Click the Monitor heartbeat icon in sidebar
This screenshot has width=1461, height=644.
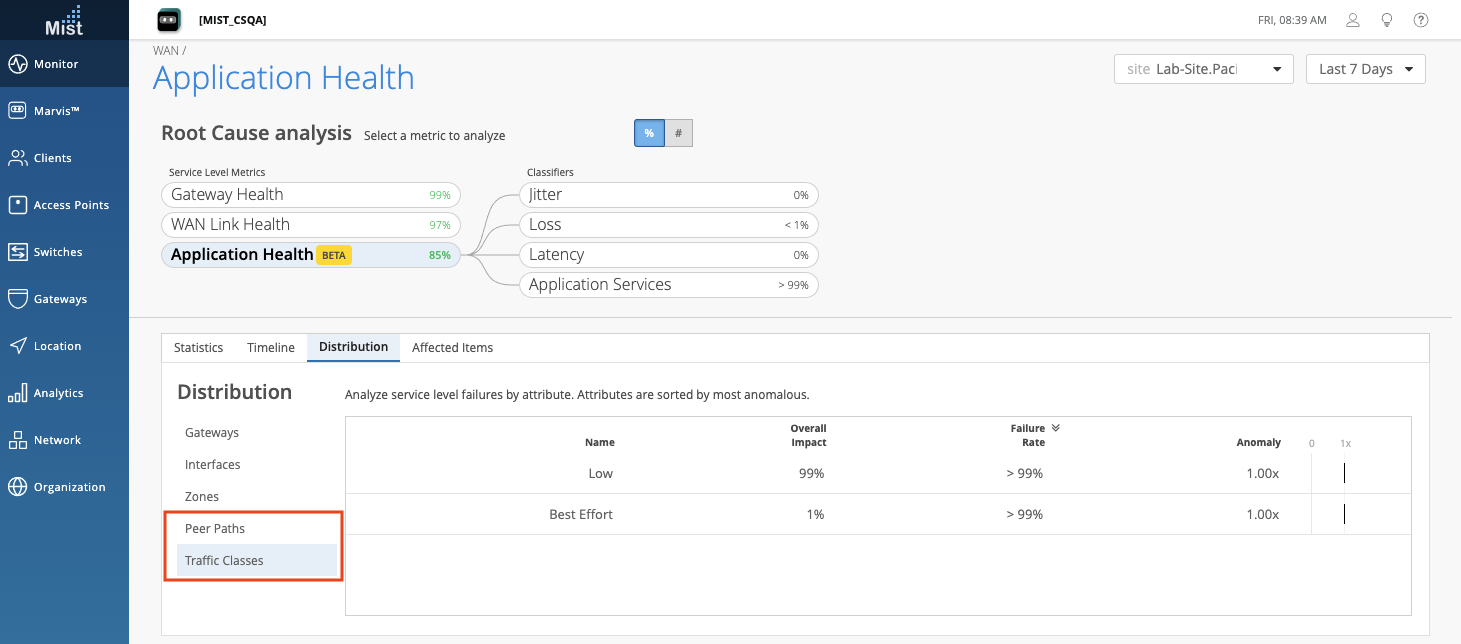(17, 64)
